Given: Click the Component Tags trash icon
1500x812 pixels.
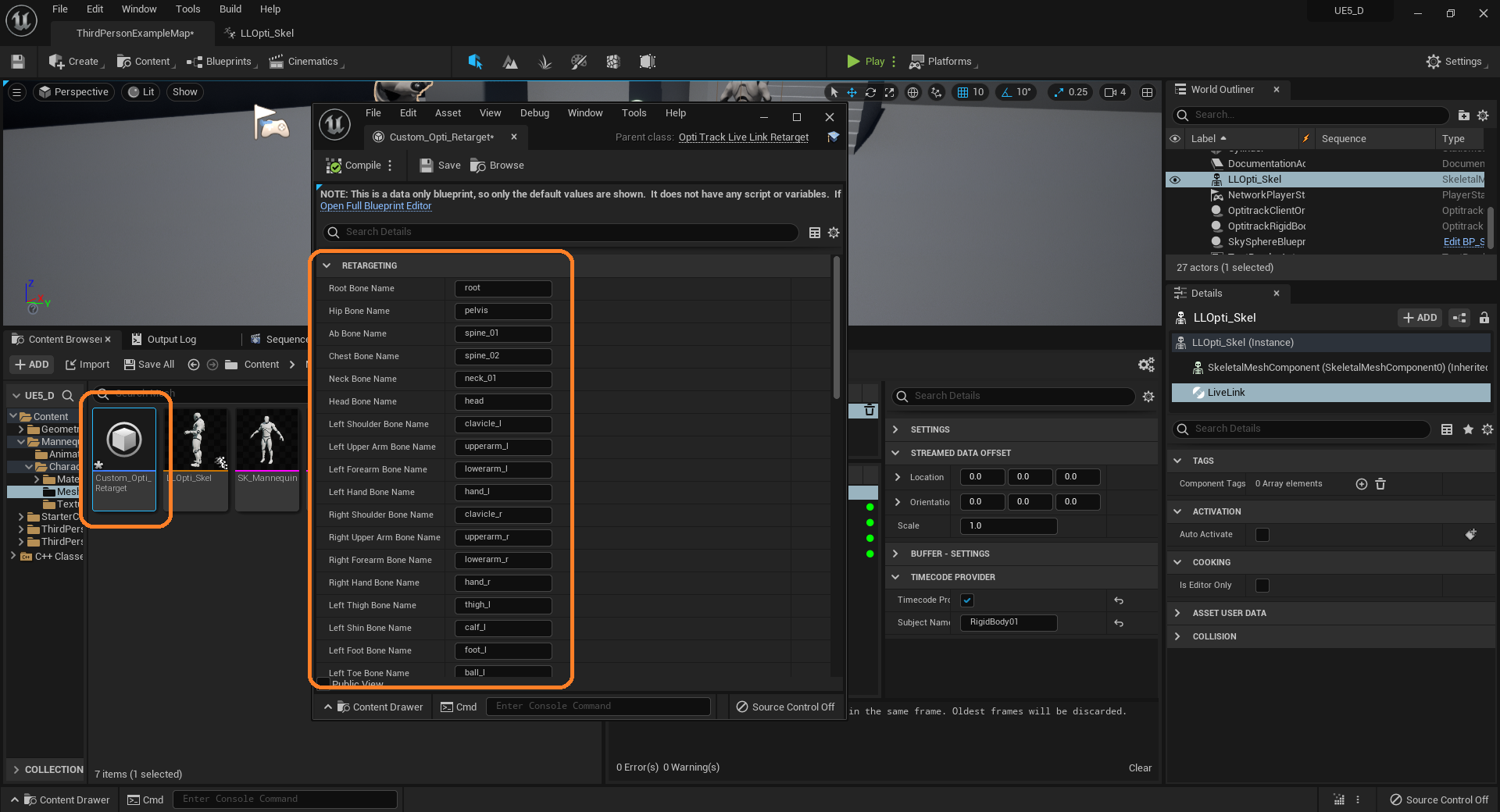Looking at the screenshot, I should [1380, 484].
